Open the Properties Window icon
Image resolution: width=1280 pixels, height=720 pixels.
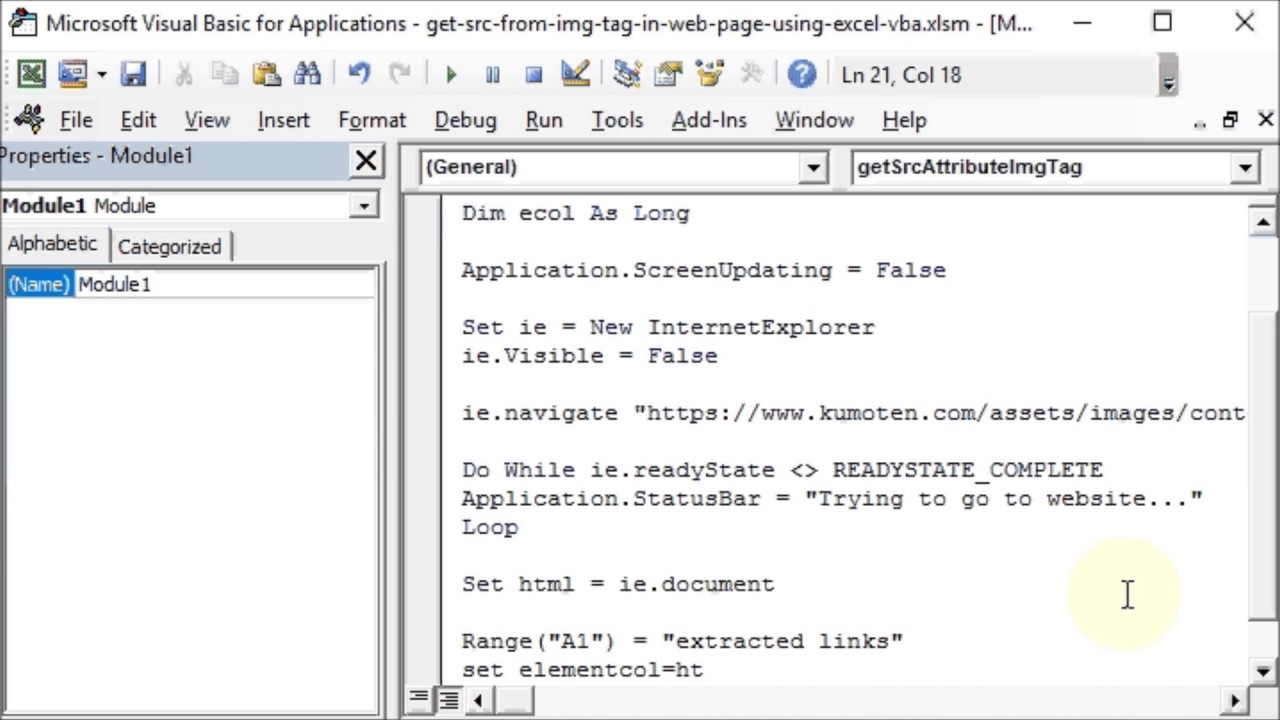[668, 74]
